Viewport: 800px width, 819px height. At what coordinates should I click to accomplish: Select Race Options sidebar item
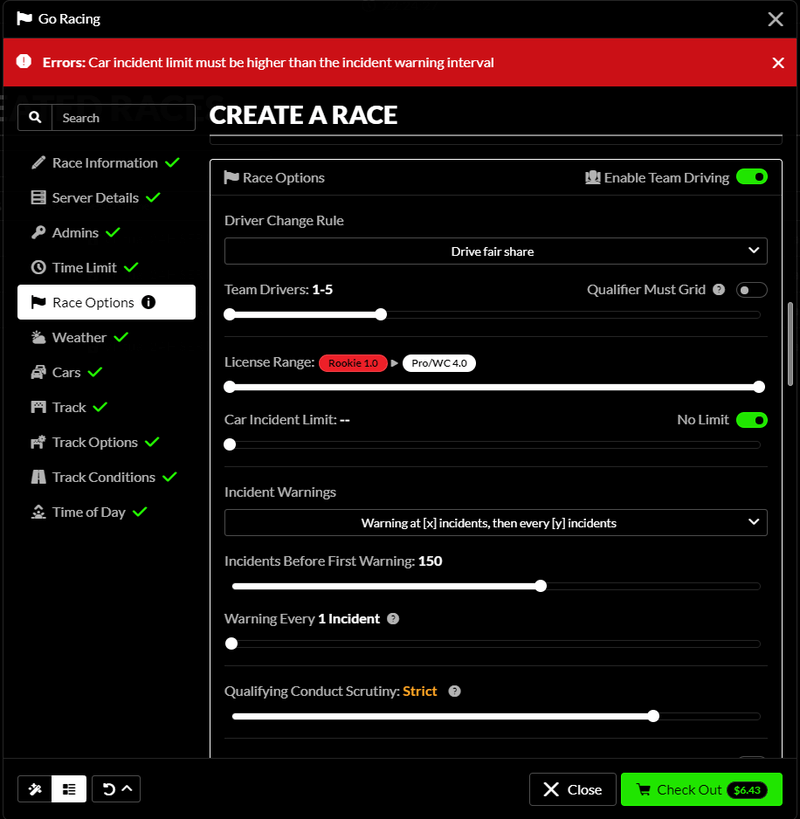click(106, 302)
